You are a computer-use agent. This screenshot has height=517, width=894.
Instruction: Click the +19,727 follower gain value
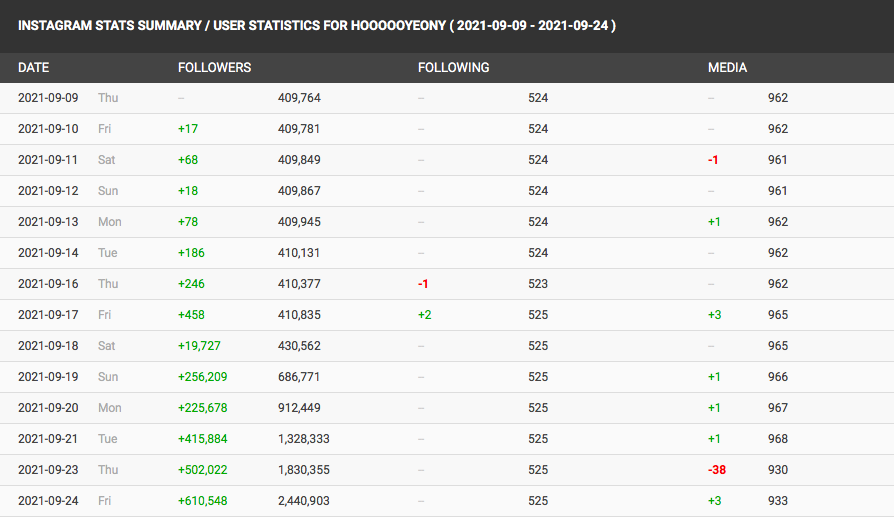(x=199, y=346)
